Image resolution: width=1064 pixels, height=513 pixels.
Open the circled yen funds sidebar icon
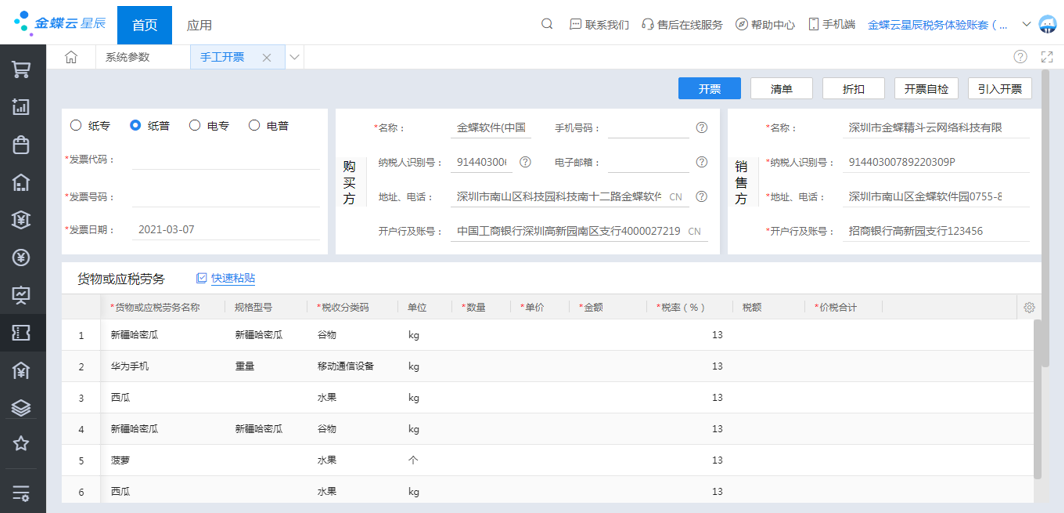pos(22,257)
